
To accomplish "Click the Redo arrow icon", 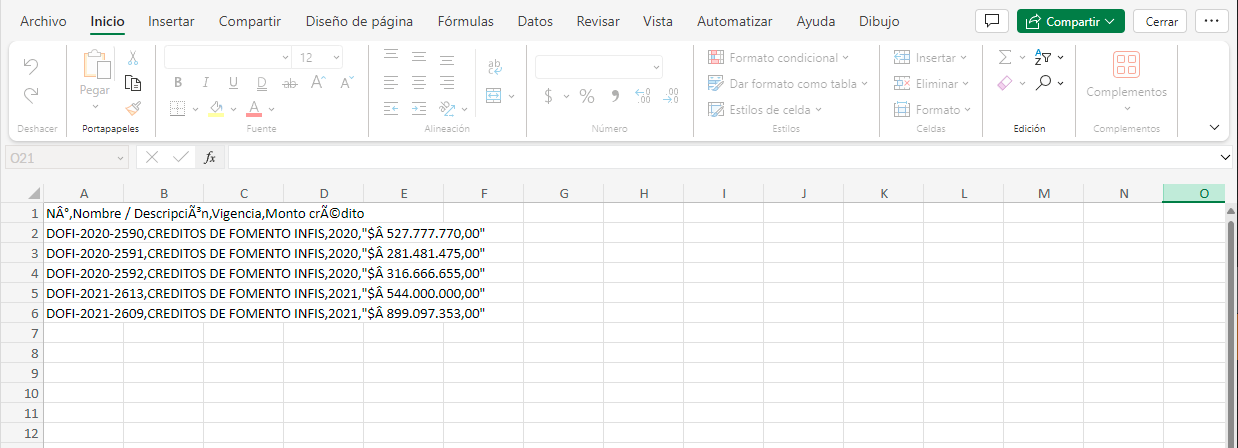I will (x=31, y=96).
